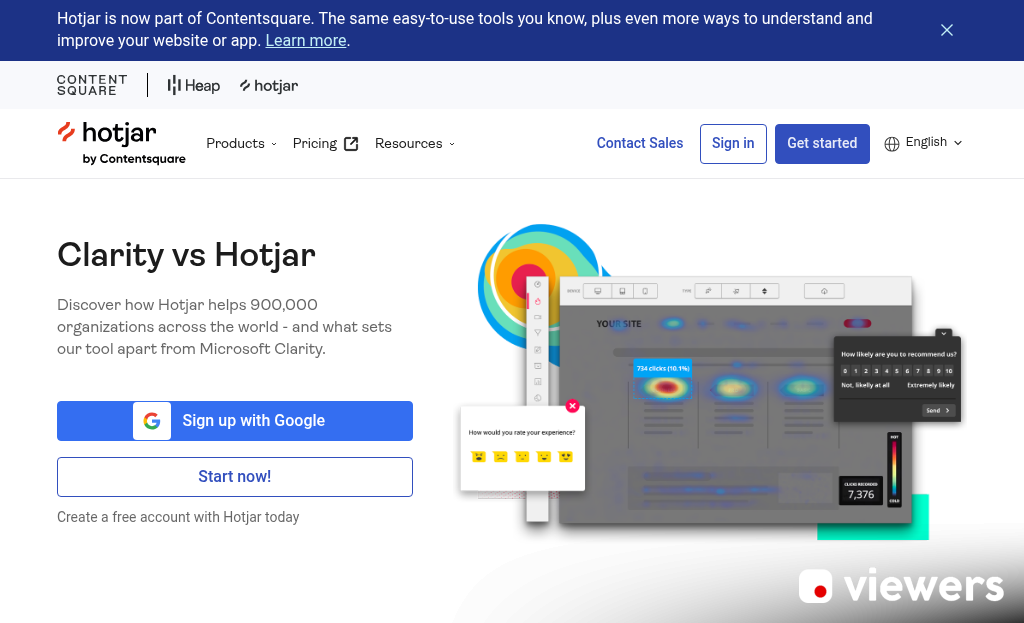Viewport: 1024px width, 623px height.
Task: Select the mobile device icon in heatmap toolbar
Action: coord(644,291)
